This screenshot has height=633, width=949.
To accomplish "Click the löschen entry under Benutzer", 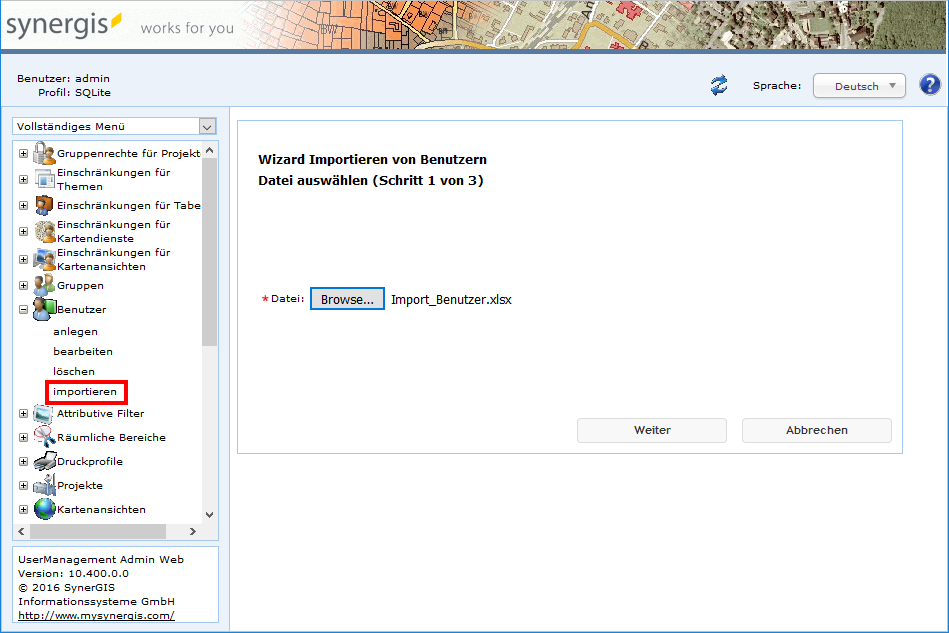I will point(78,371).
